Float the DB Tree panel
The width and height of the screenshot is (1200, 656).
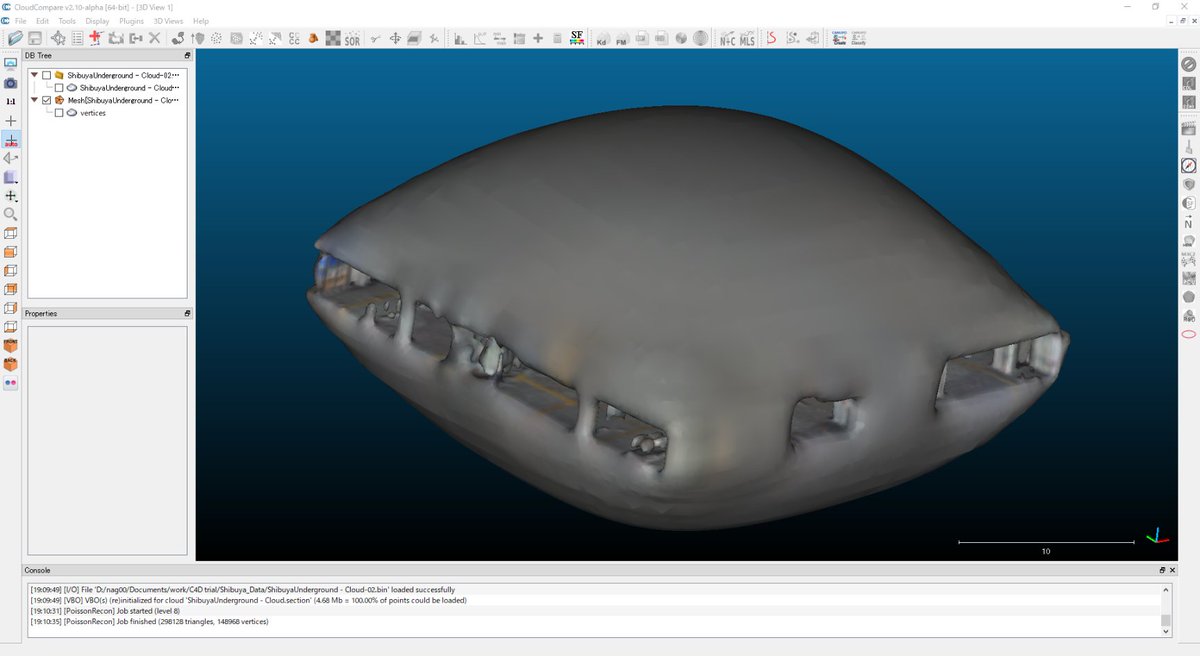pos(187,56)
